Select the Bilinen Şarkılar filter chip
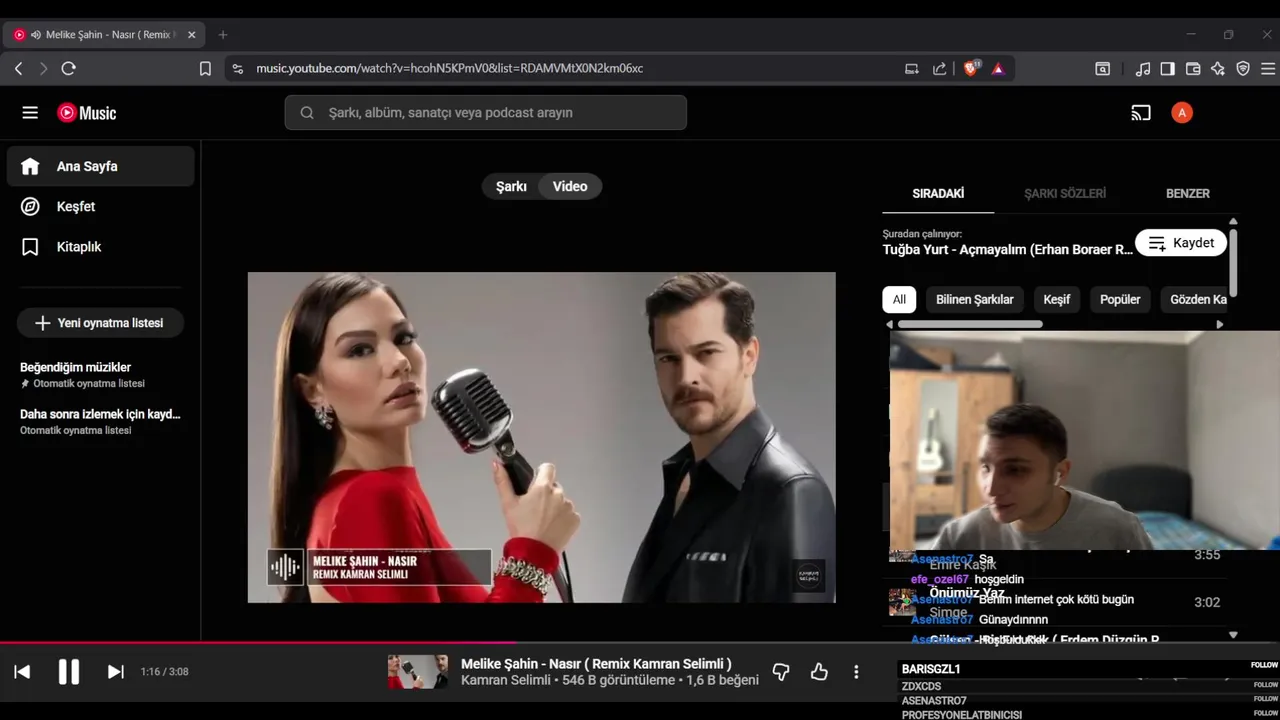The image size is (1280, 720). point(974,299)
